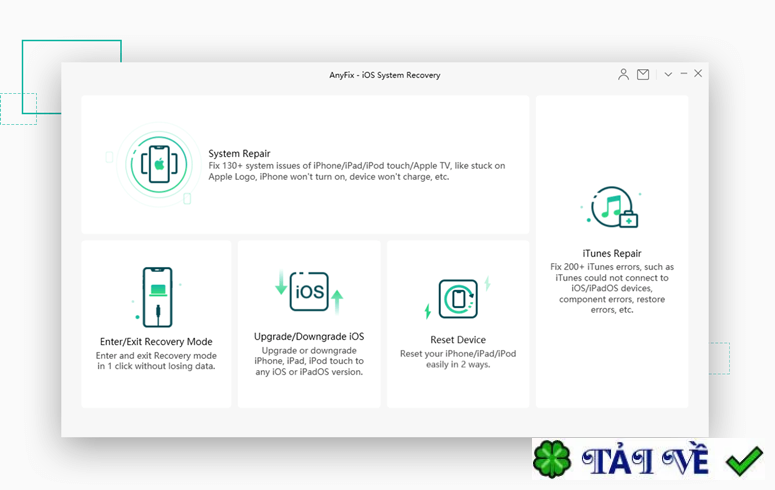Click the TẢI VỀ download banner
775x490 pixels.
pos(648,459)
